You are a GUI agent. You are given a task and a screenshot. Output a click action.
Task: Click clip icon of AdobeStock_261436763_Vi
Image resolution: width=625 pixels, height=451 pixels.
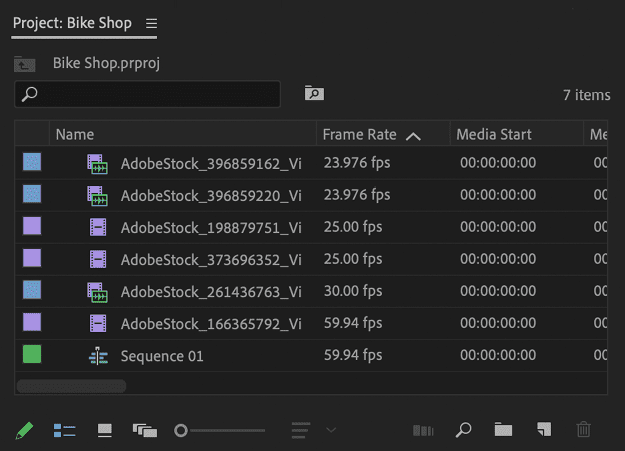point(98,292)
